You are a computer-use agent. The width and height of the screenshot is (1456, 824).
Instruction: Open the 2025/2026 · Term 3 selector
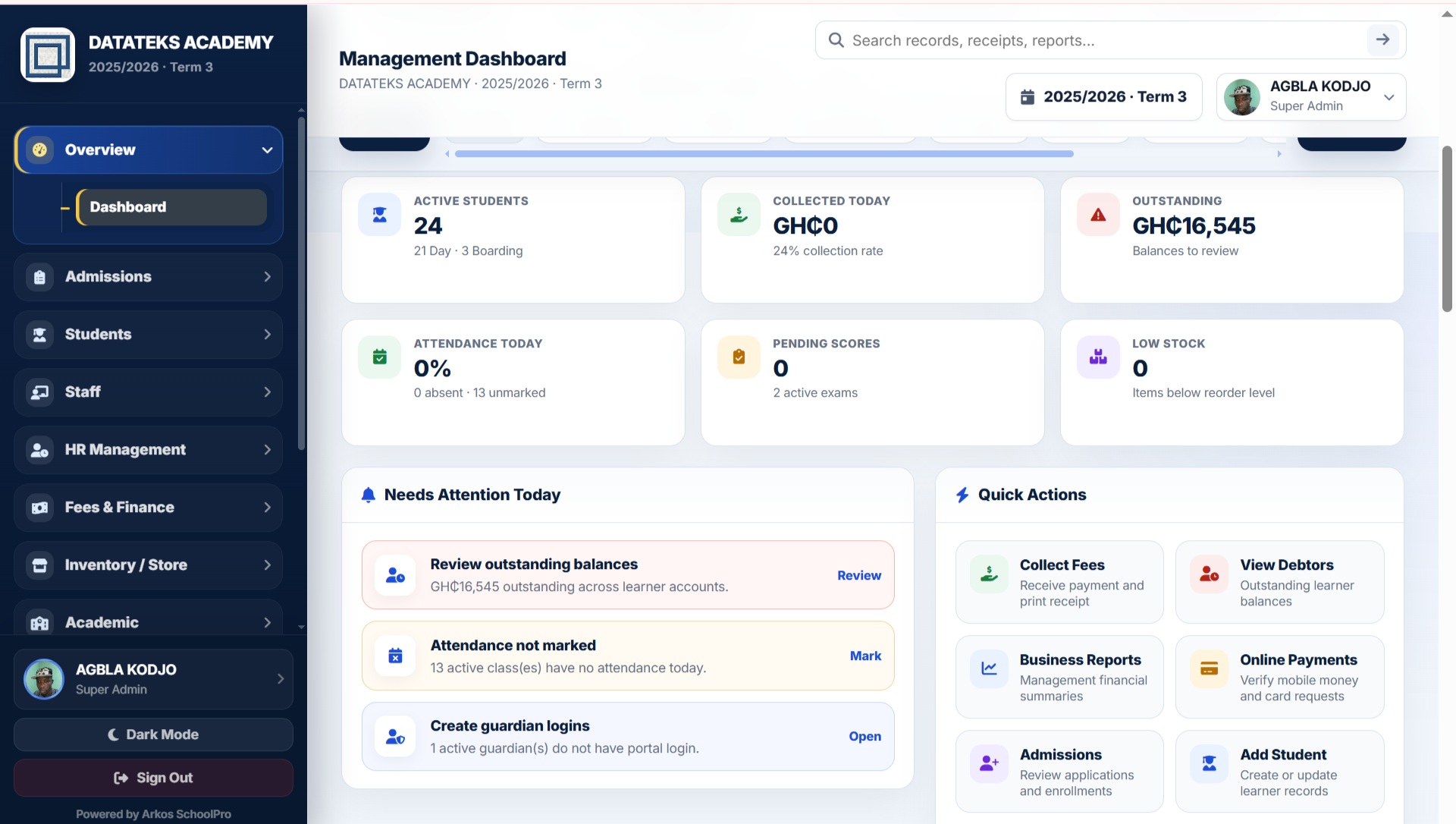tap(1103, 96)
